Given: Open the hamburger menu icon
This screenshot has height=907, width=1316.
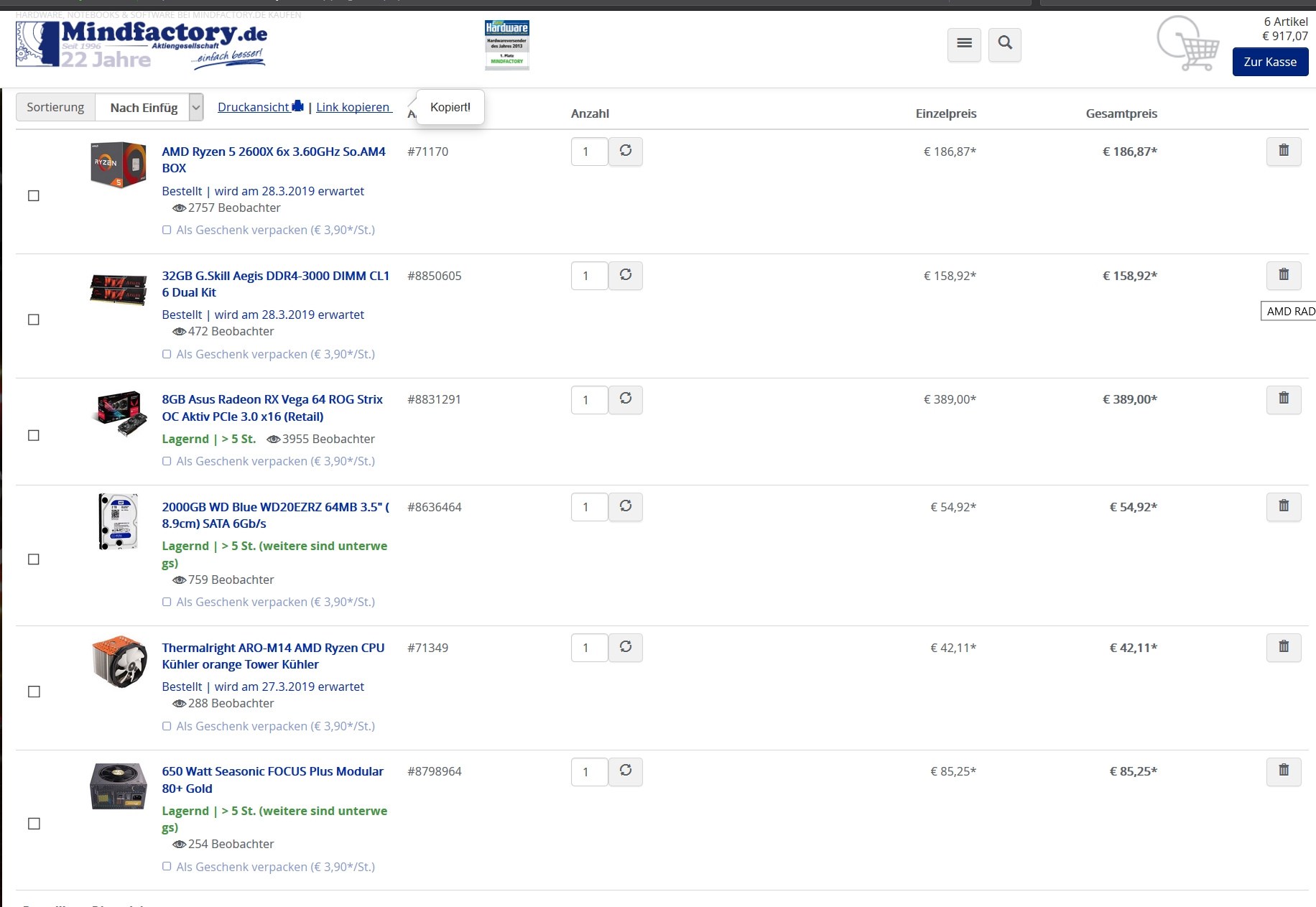Looking at the screenshot, I should pyautogui.click(x=964, y=45).
